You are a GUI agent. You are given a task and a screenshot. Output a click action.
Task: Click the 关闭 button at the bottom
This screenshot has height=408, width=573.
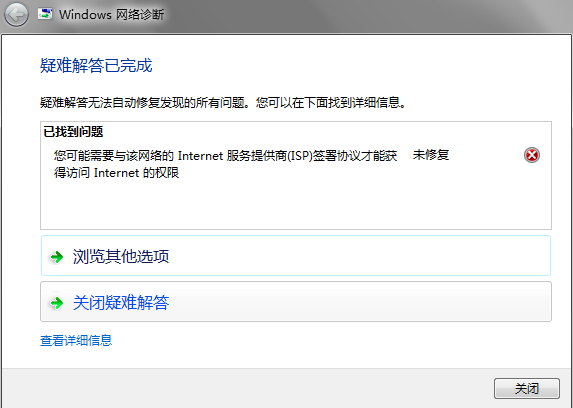coord(527,388)
